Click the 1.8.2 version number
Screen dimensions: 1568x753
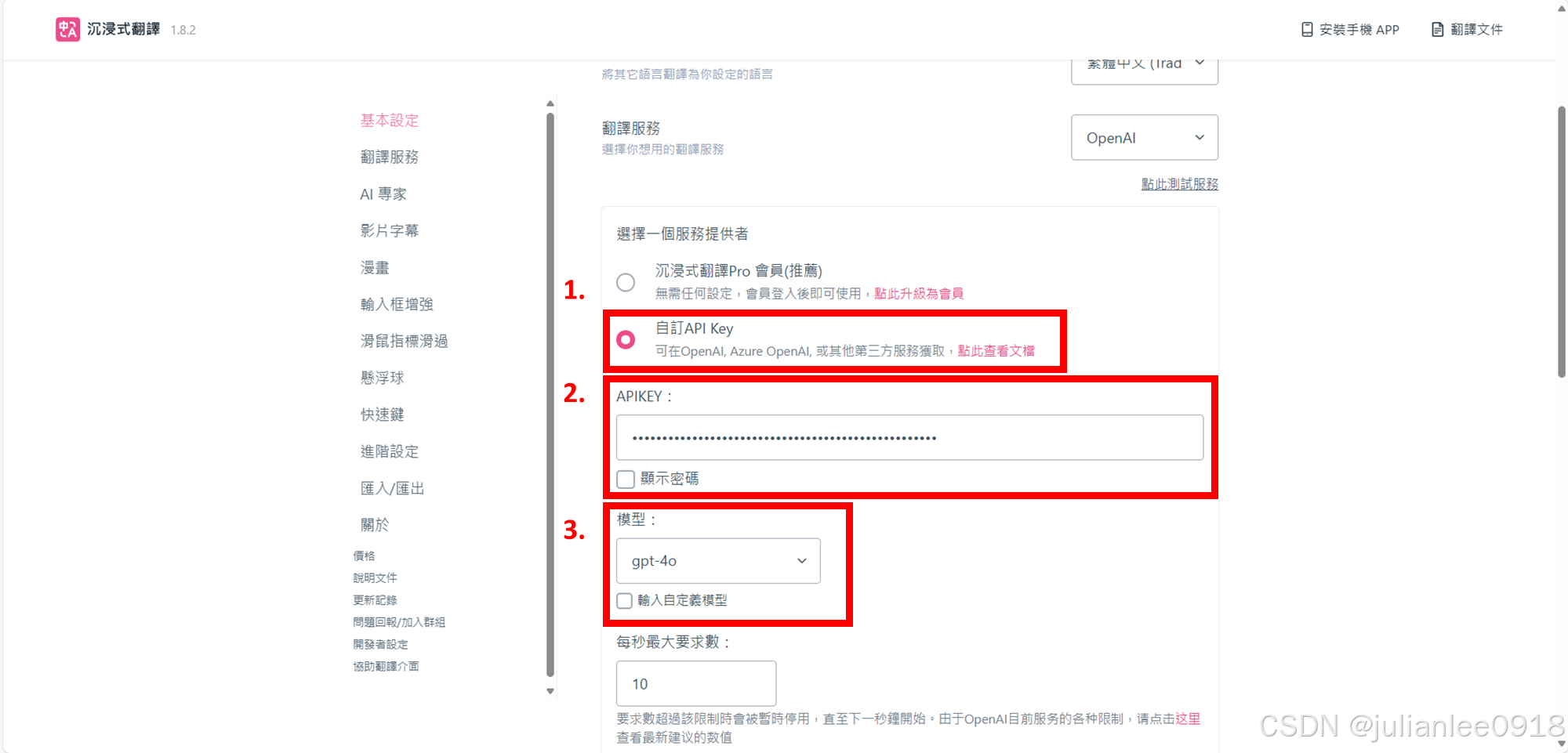coord(183,30)
